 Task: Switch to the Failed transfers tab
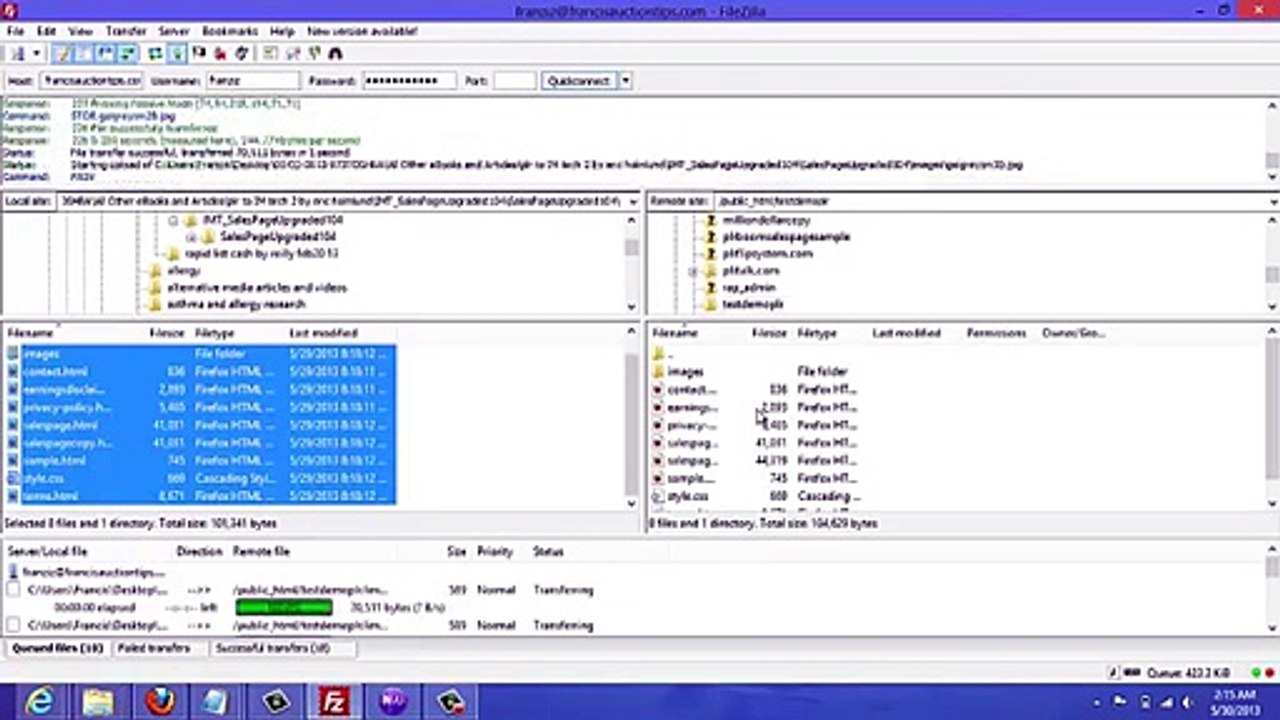(x=154, y=648)
